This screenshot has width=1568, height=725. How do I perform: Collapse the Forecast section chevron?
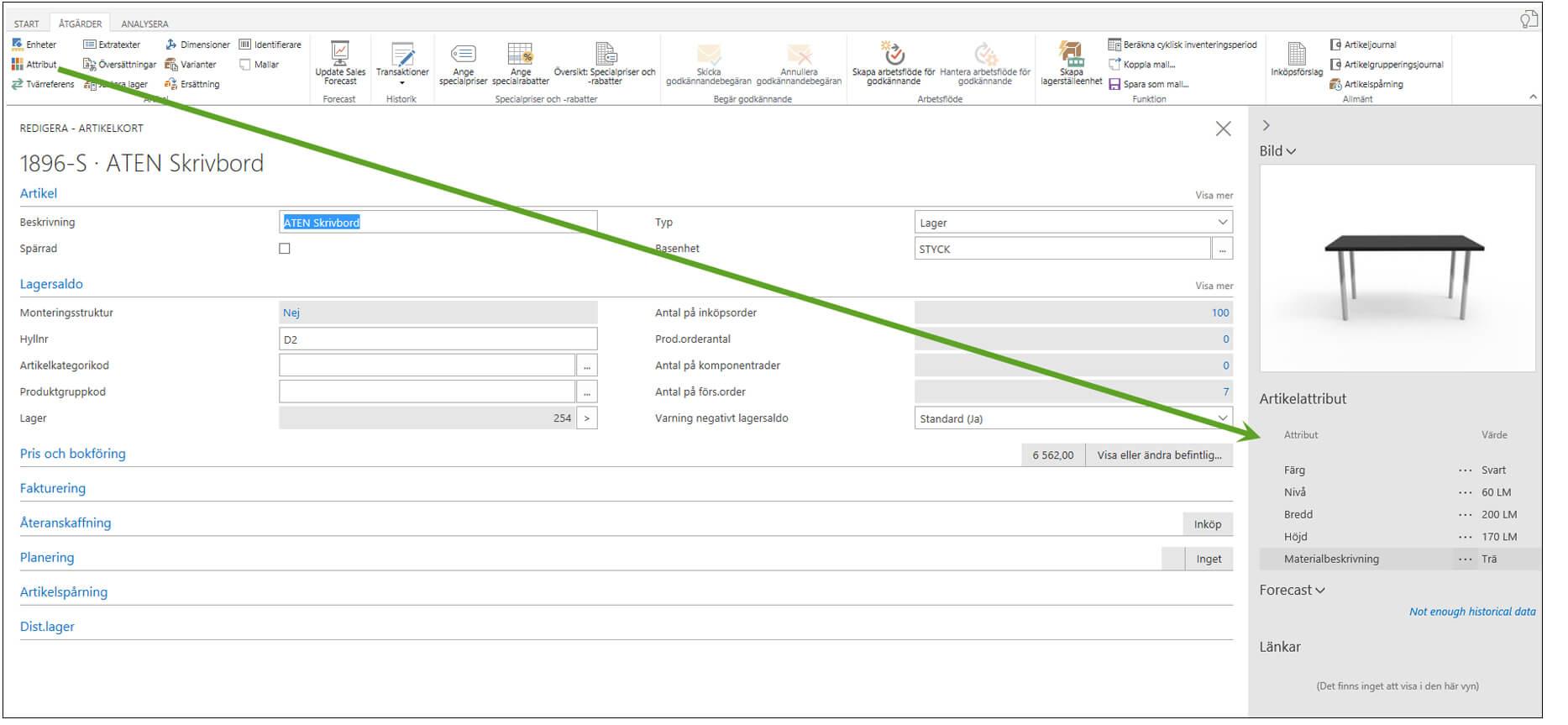(1320, 591)
